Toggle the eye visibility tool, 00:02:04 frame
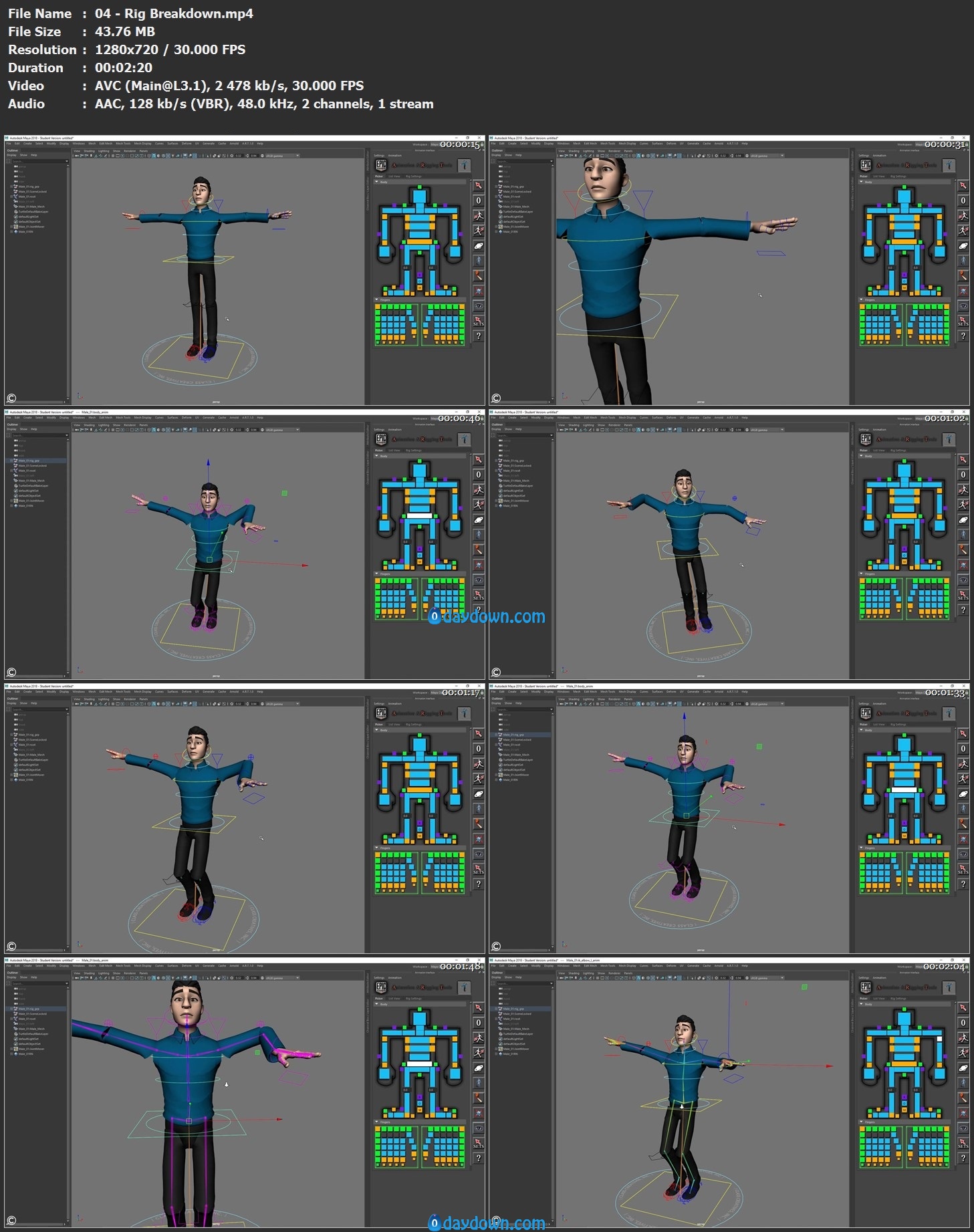 (x=963, y=1128)
